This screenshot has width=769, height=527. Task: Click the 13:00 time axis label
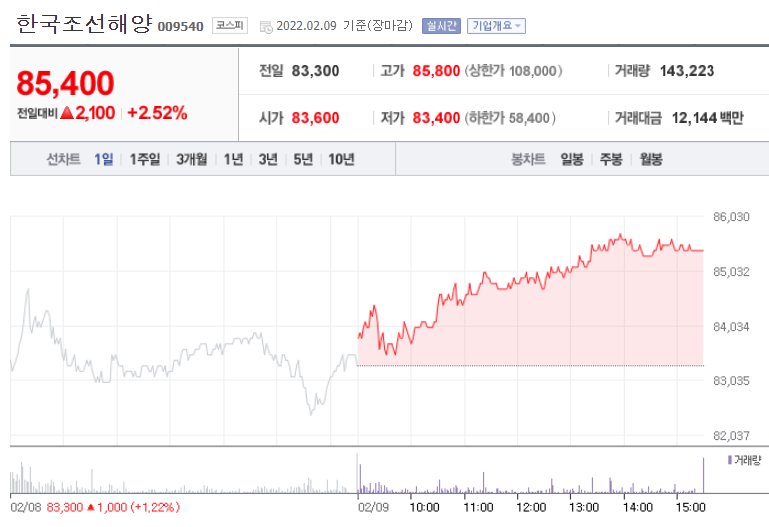click(x=584, y=507)
